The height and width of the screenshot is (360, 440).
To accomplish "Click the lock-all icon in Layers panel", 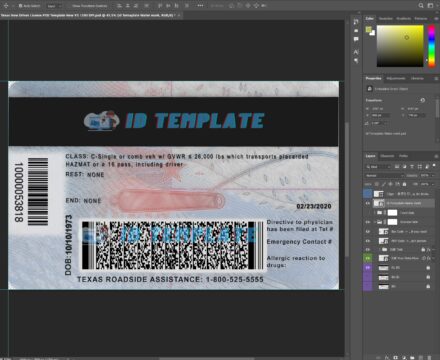I will [x=404, y=184].
